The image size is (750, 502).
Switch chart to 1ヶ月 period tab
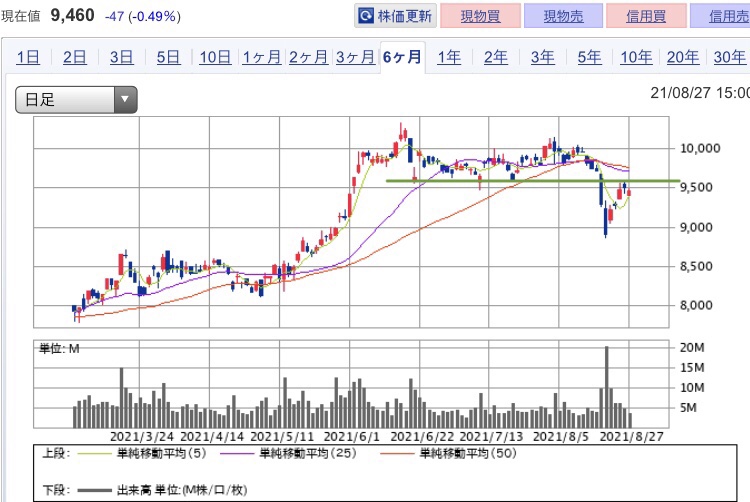coord(262,57)
